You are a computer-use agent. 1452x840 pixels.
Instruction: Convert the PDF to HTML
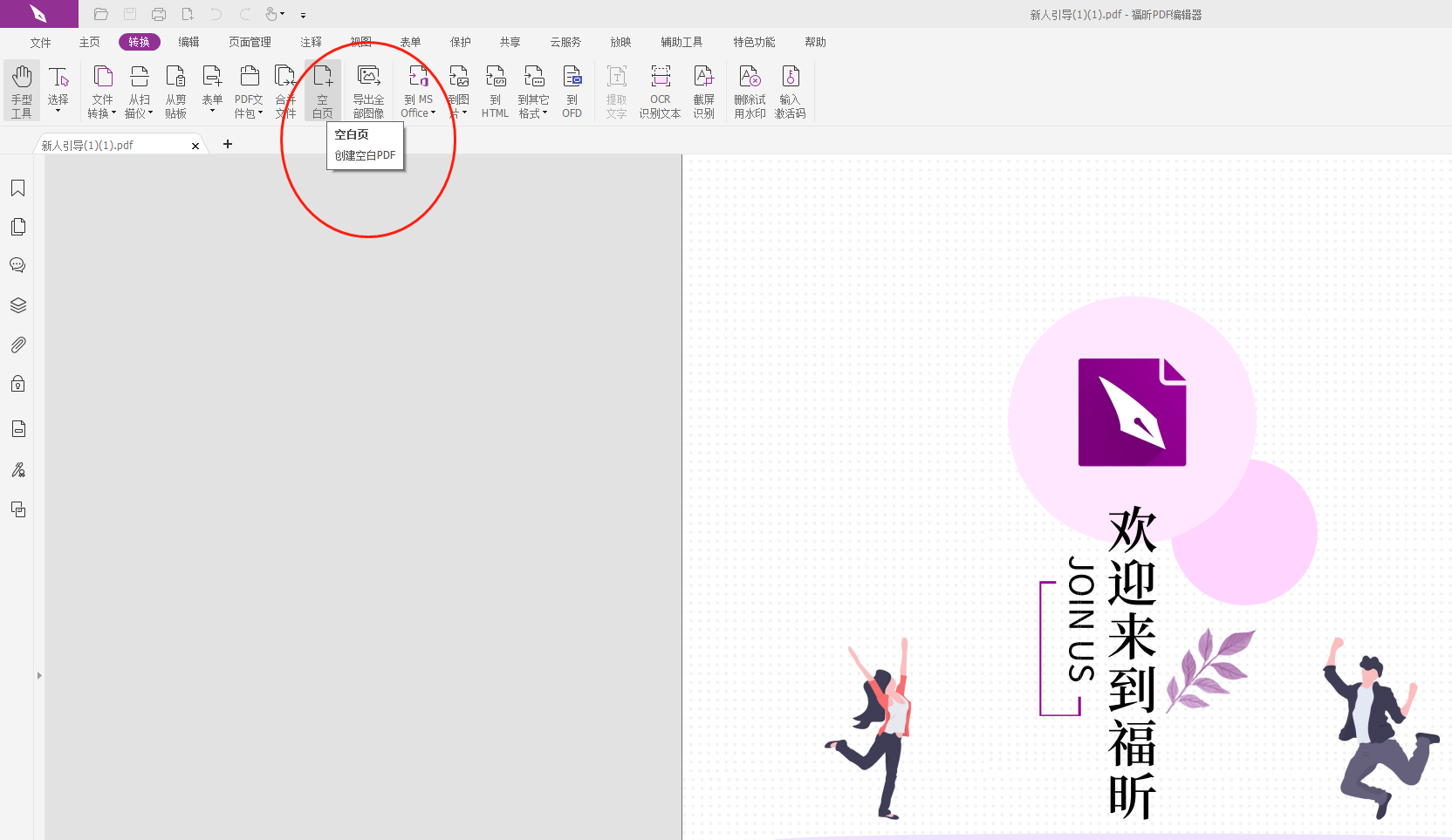[495, 90]
